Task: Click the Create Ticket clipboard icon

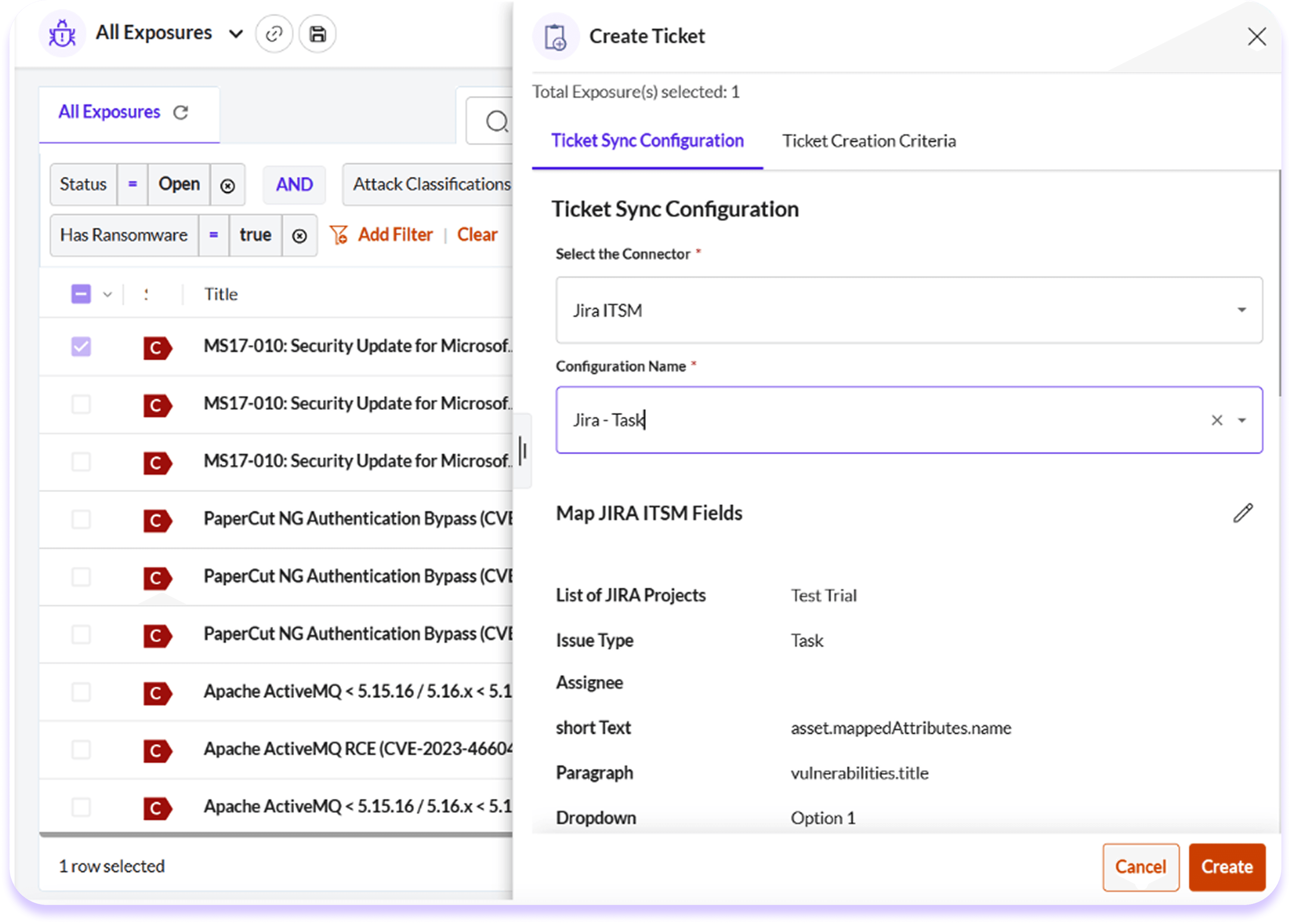Action: (556, 36)
